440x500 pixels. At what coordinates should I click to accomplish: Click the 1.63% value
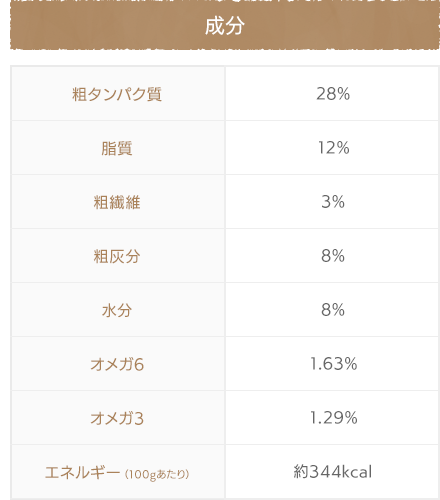(x=333, y=364)
